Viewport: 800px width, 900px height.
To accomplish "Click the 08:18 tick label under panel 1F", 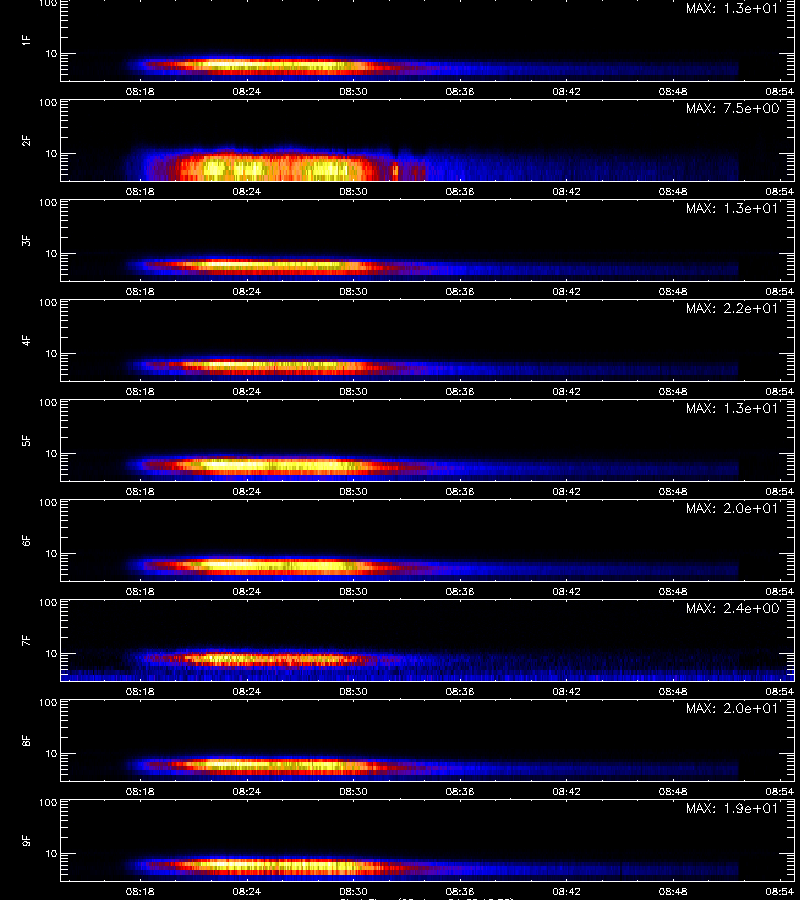I will (x=140, y=91).
